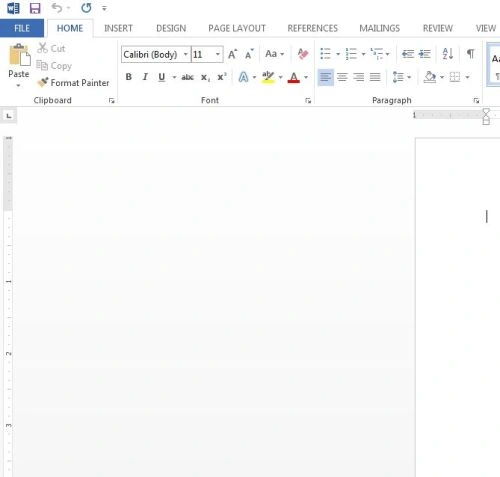This screenshot has height=477, width=500.
Task: Click the Redo/Repeat icon
Action: coord(86,8)
